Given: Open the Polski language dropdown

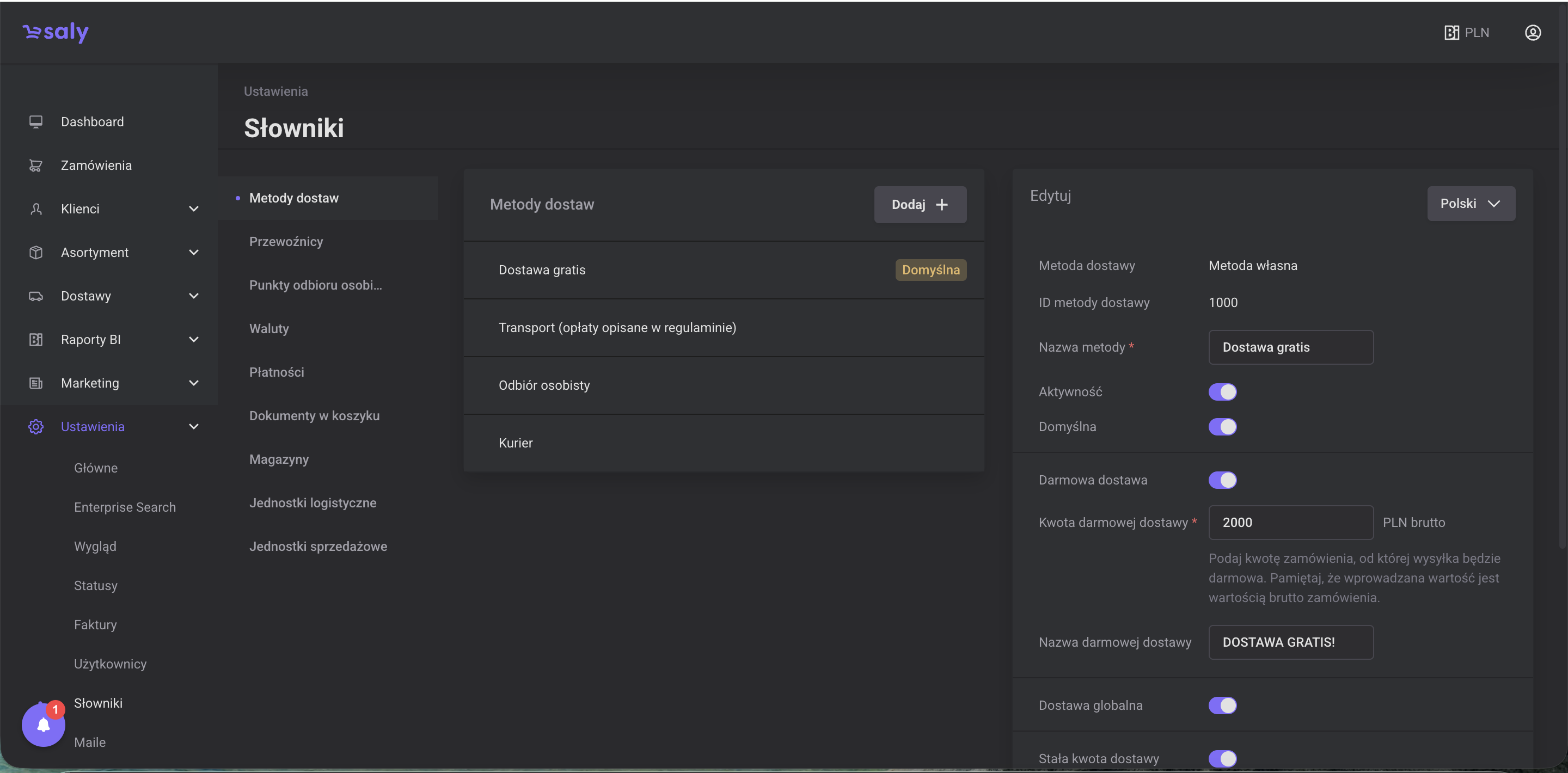Looking at the screenshot, I should pos(1471,203).
